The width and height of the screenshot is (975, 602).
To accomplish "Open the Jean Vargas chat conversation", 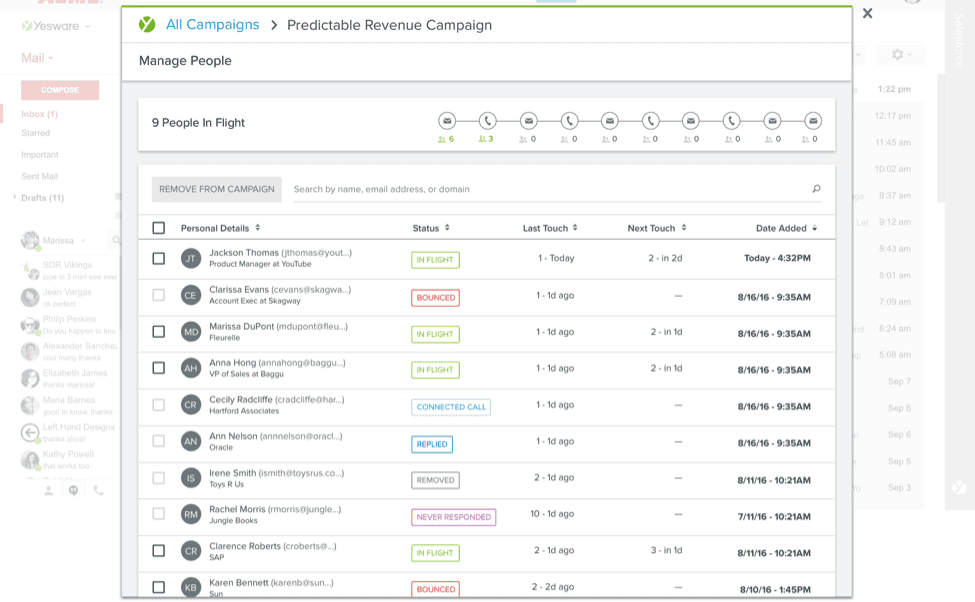I will [x=68, y=297].
